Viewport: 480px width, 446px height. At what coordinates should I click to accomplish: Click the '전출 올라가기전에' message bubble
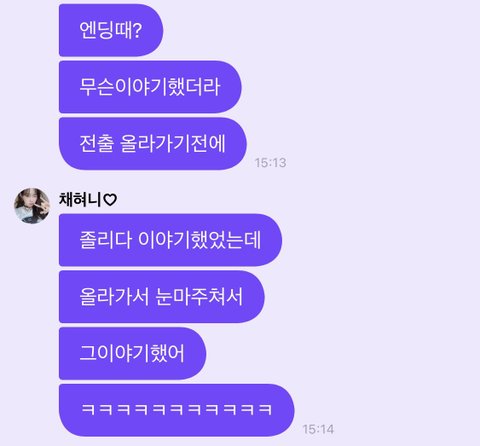pyautogui.click(x=153, y=144)
